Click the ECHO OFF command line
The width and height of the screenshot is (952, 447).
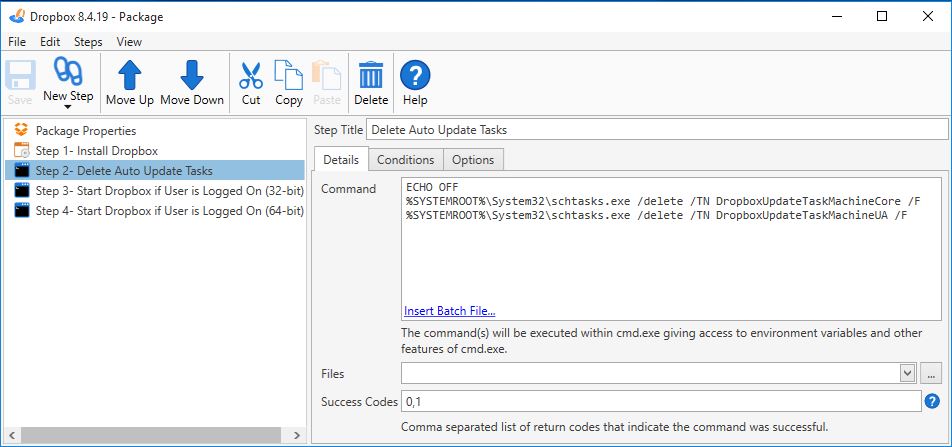click(x=432, y=186)
